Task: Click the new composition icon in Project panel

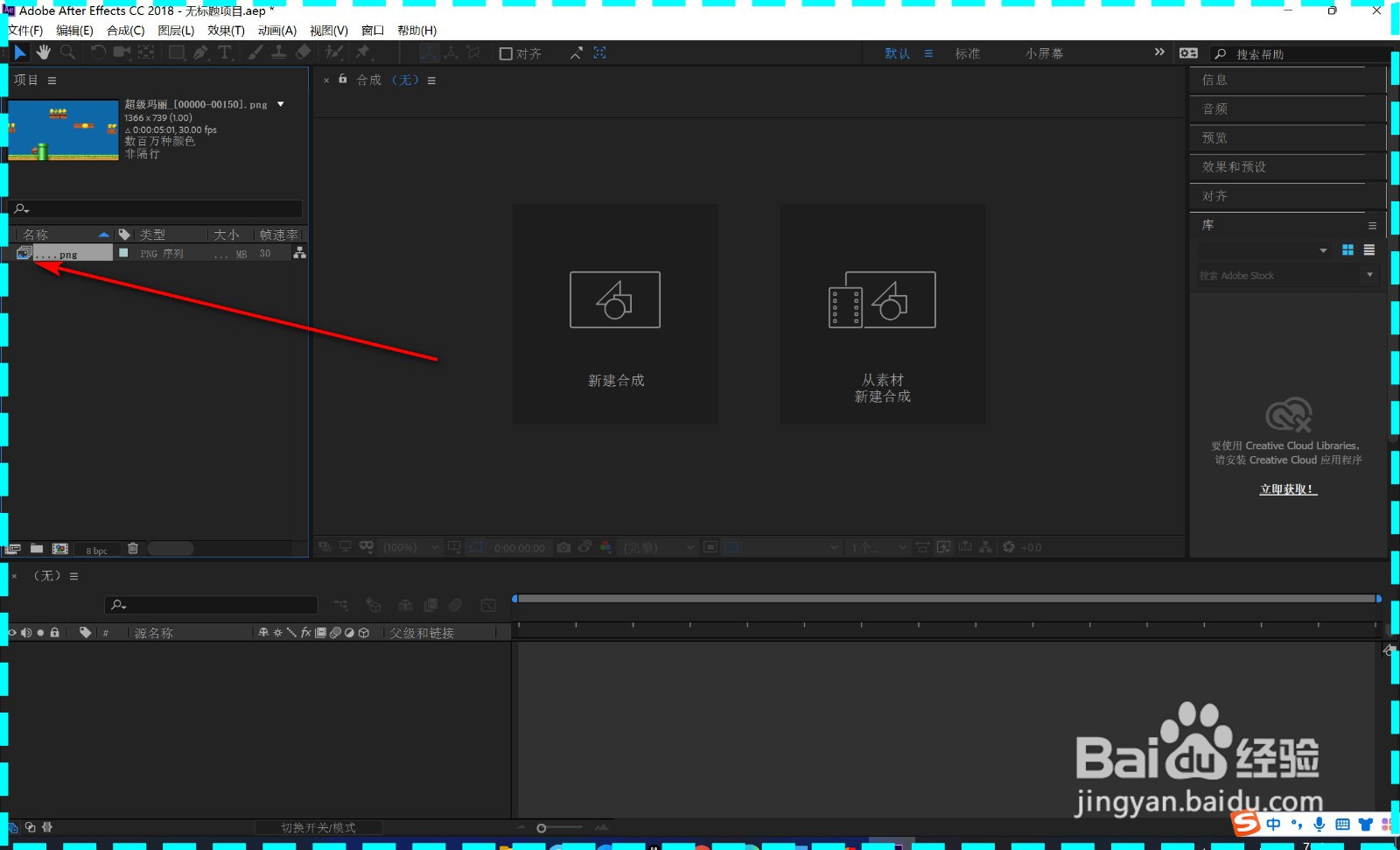Action: [x=60, y=549]
